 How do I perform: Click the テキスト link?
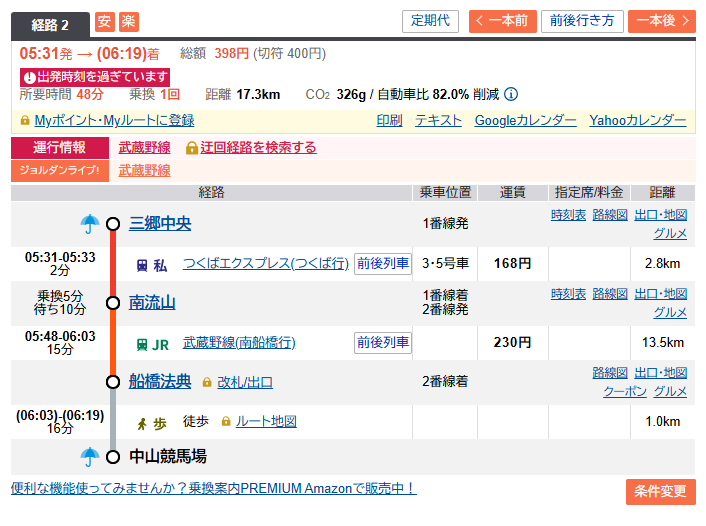click(438, 120)
